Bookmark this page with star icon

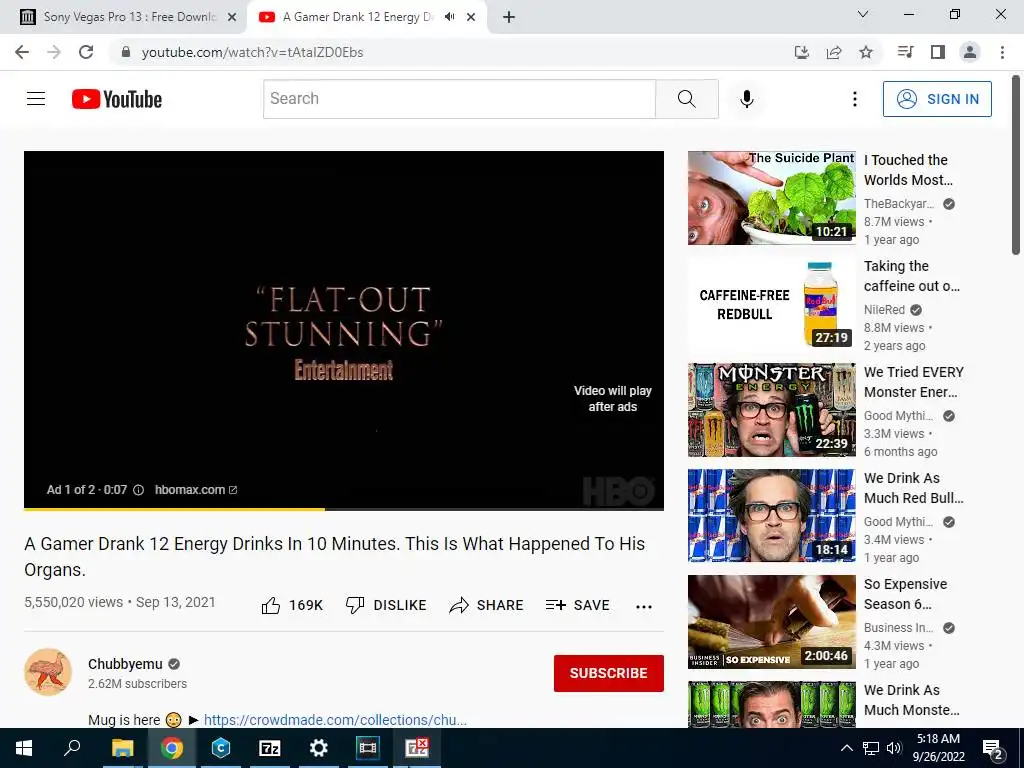866,52
